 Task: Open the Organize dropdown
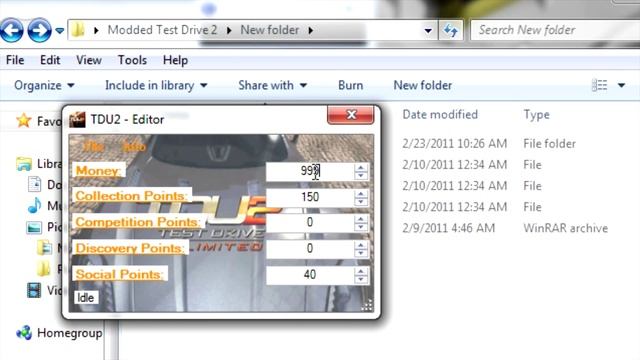[x=44, y=85]
